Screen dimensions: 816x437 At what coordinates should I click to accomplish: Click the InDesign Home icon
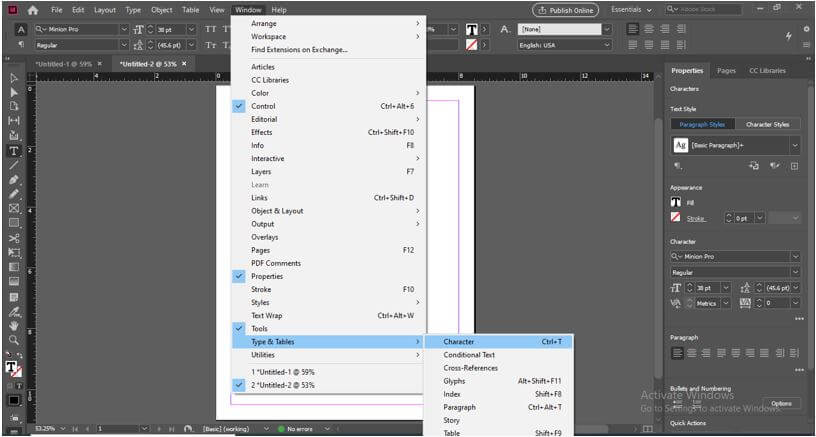point(33,10)
